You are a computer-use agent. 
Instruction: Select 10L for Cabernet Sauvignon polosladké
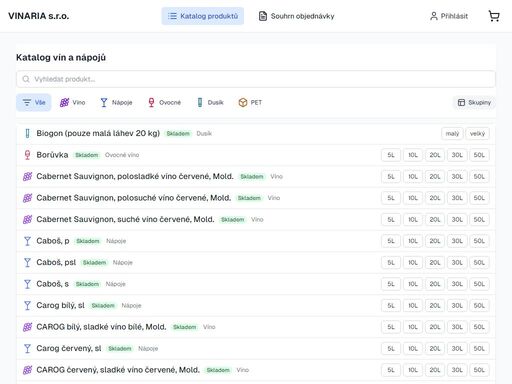coord(413,176)
